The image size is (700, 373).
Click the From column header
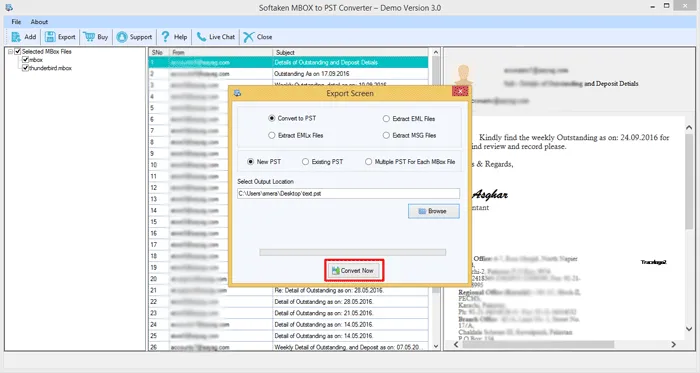click(221, 52)
